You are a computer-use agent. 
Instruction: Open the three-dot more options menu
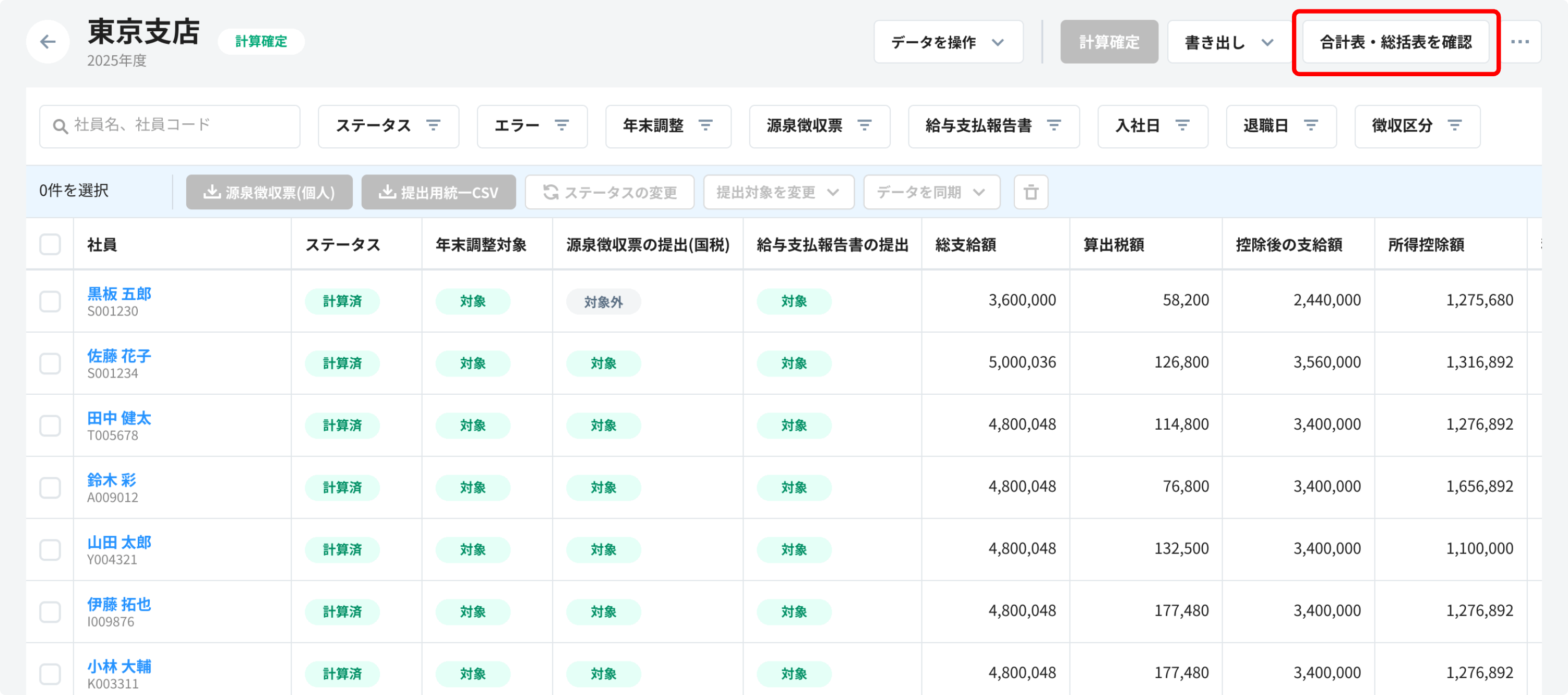coord(1520,42)
